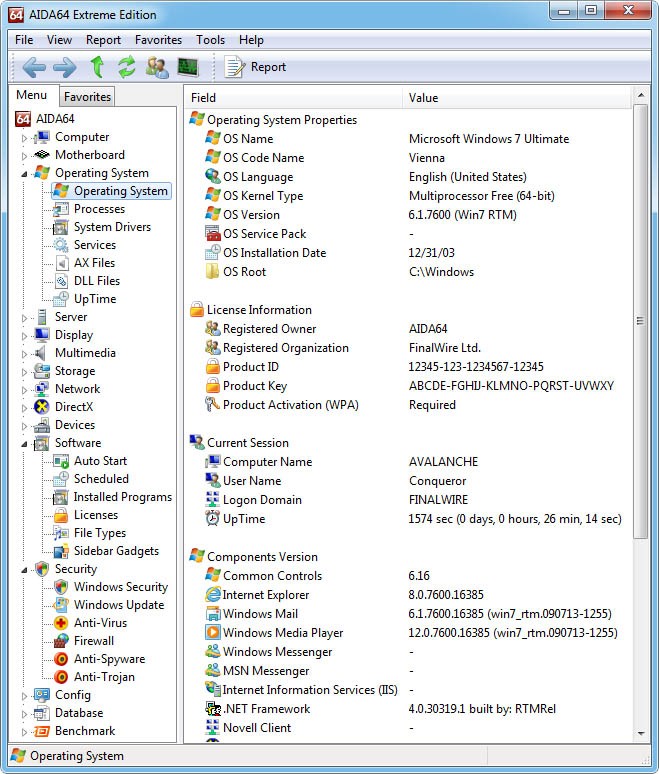Go back with the blue left arrow
659x774 pixels.
(x=34, y=67)
